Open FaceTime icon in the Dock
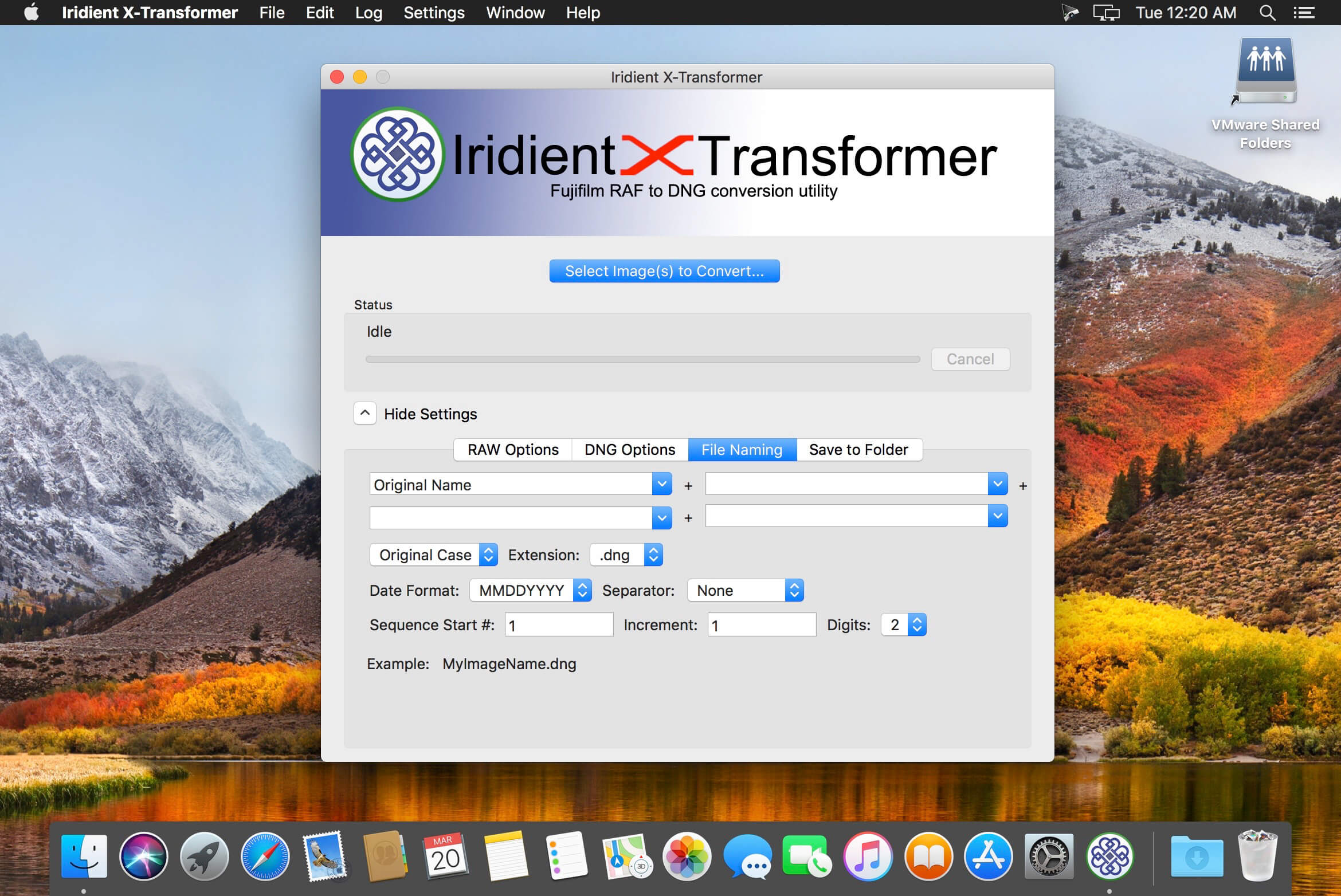1341x896 pixels. pyautogui.click(x=807, y=856)
